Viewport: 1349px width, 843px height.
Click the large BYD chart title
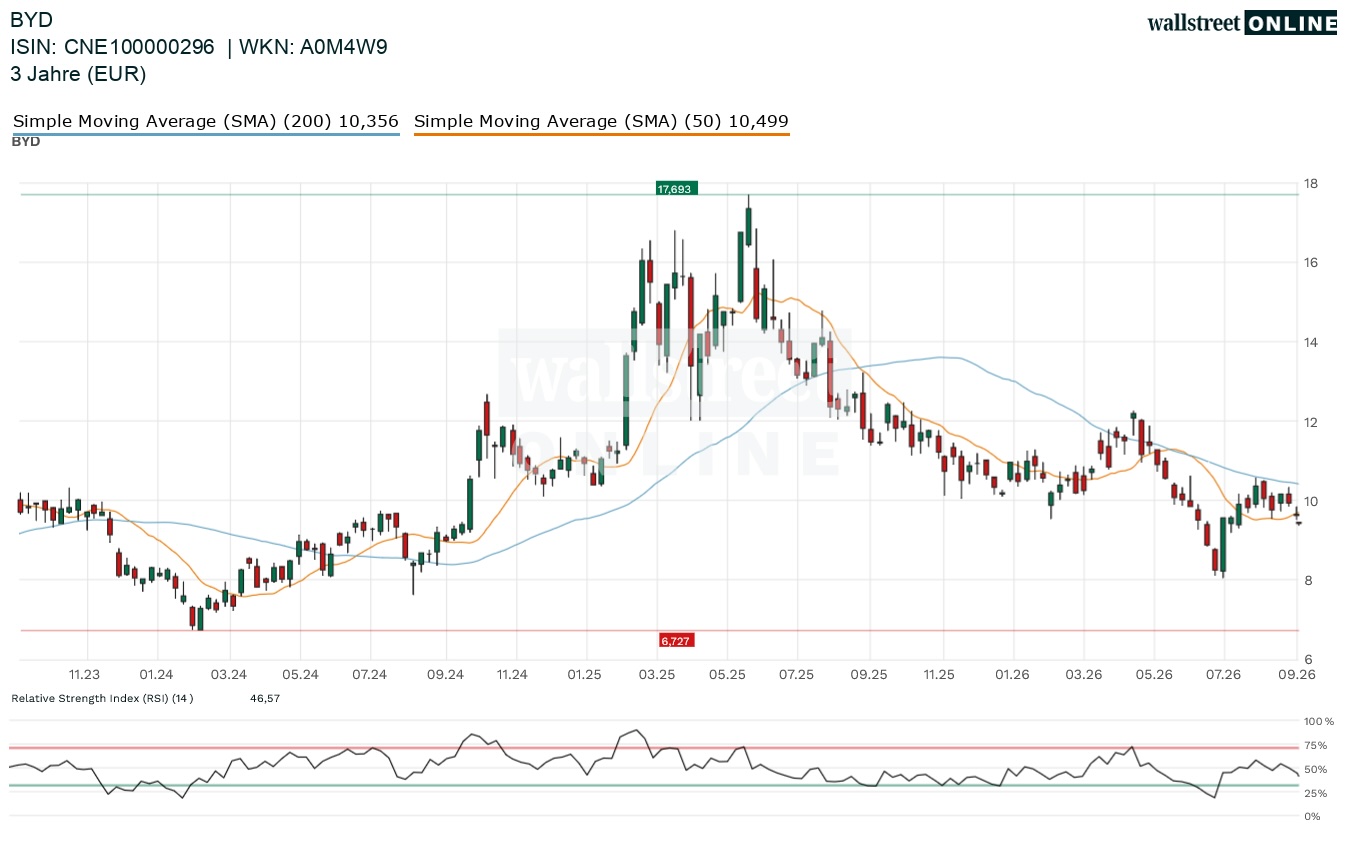point(32,20)
